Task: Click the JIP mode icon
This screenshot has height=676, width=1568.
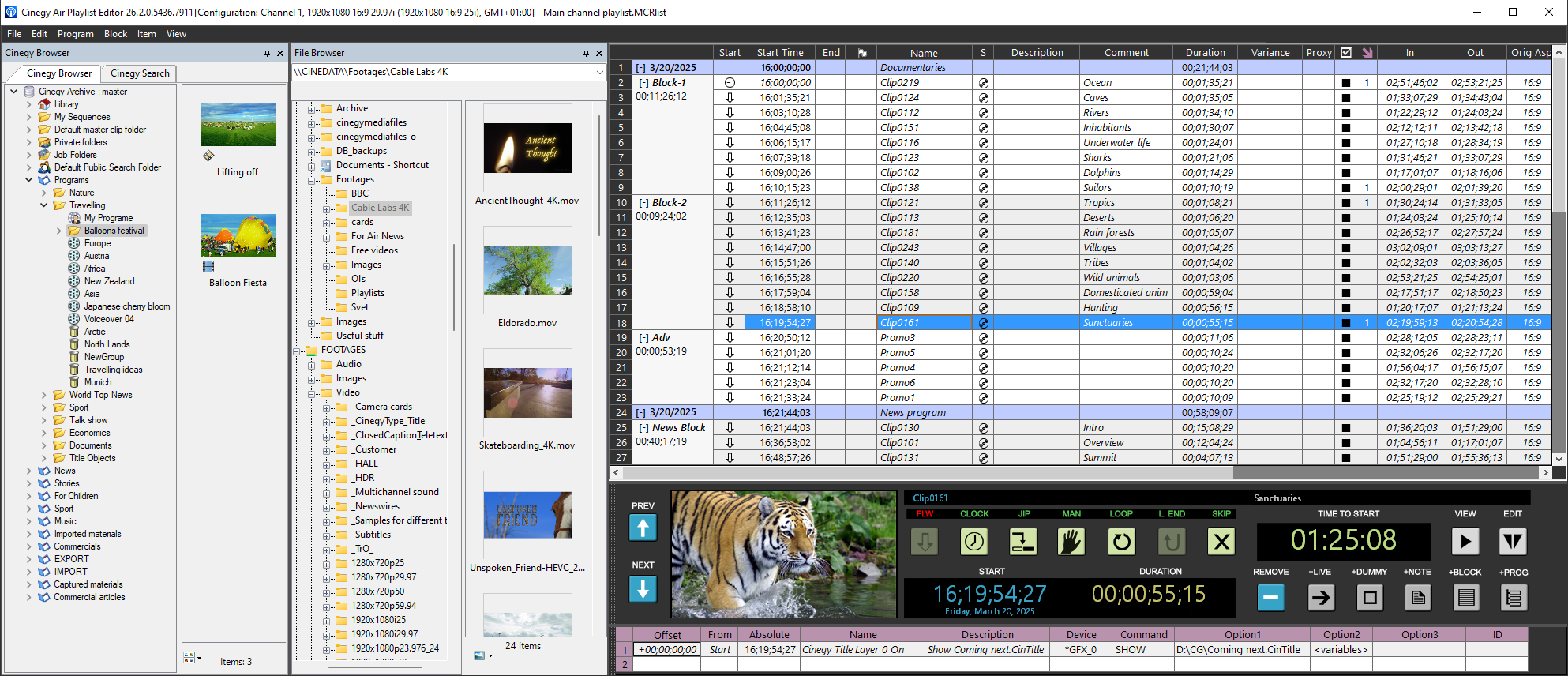Action: [x=1023, y=542]
